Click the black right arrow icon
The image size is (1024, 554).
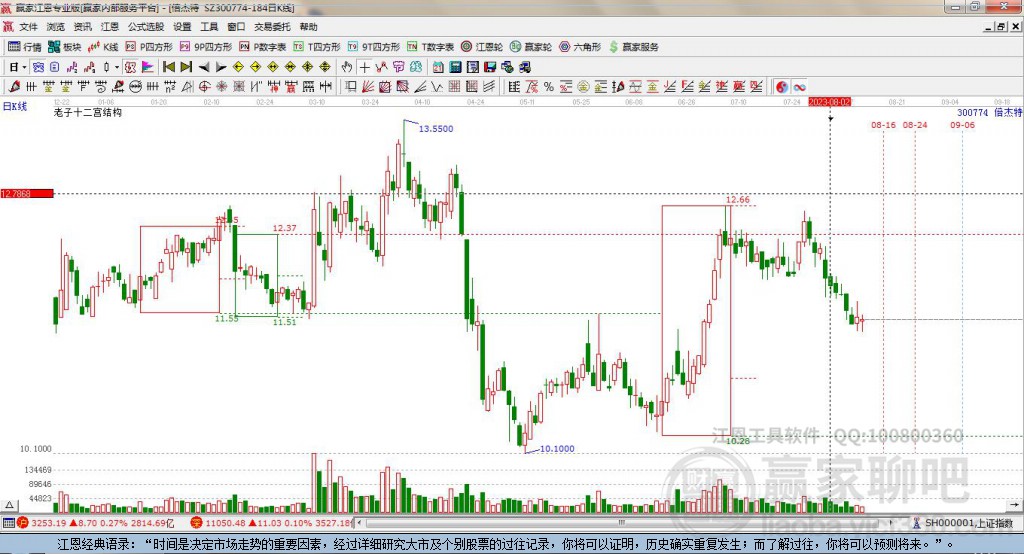point(221,67)
